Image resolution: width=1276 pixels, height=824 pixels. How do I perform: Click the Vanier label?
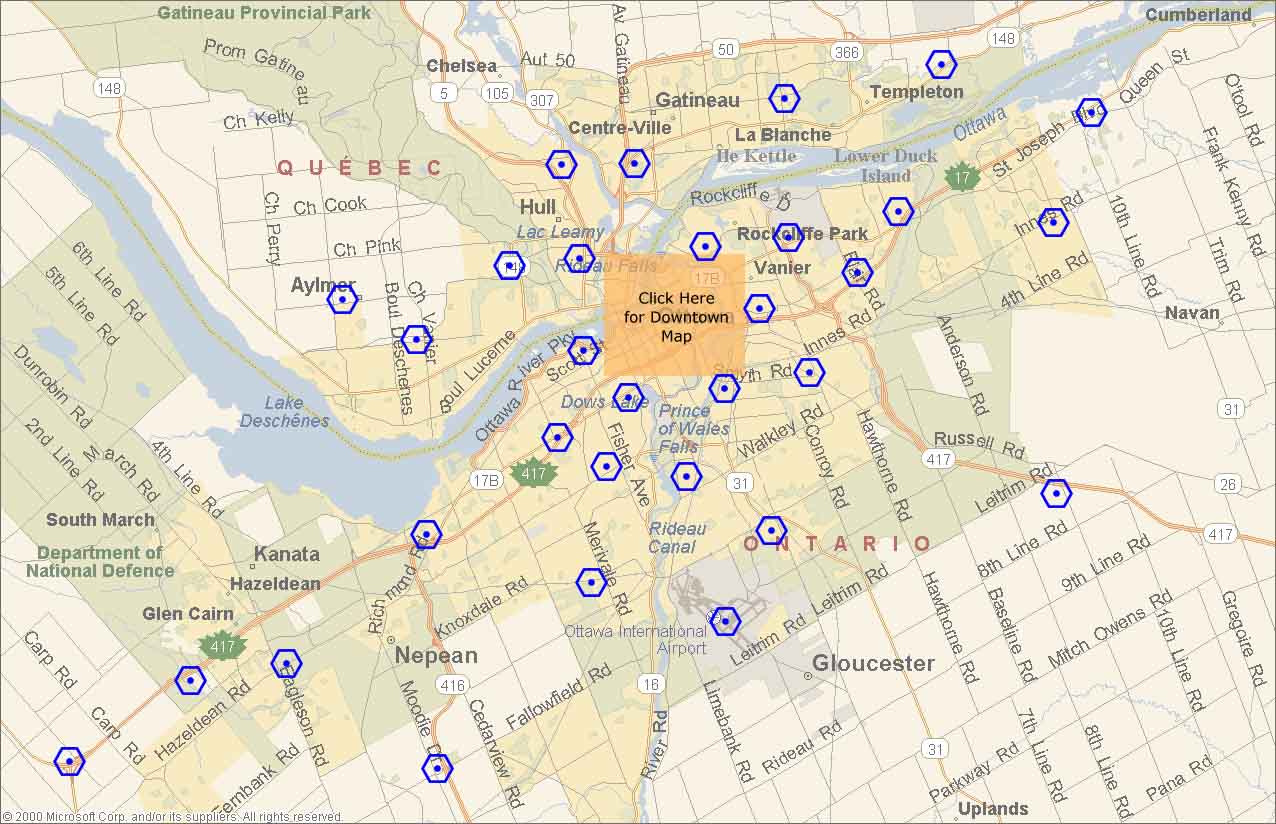[783, 268]
